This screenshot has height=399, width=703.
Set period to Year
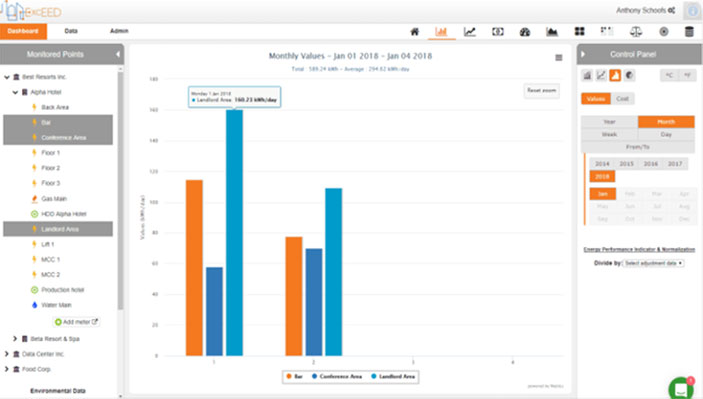click(609, 122)
